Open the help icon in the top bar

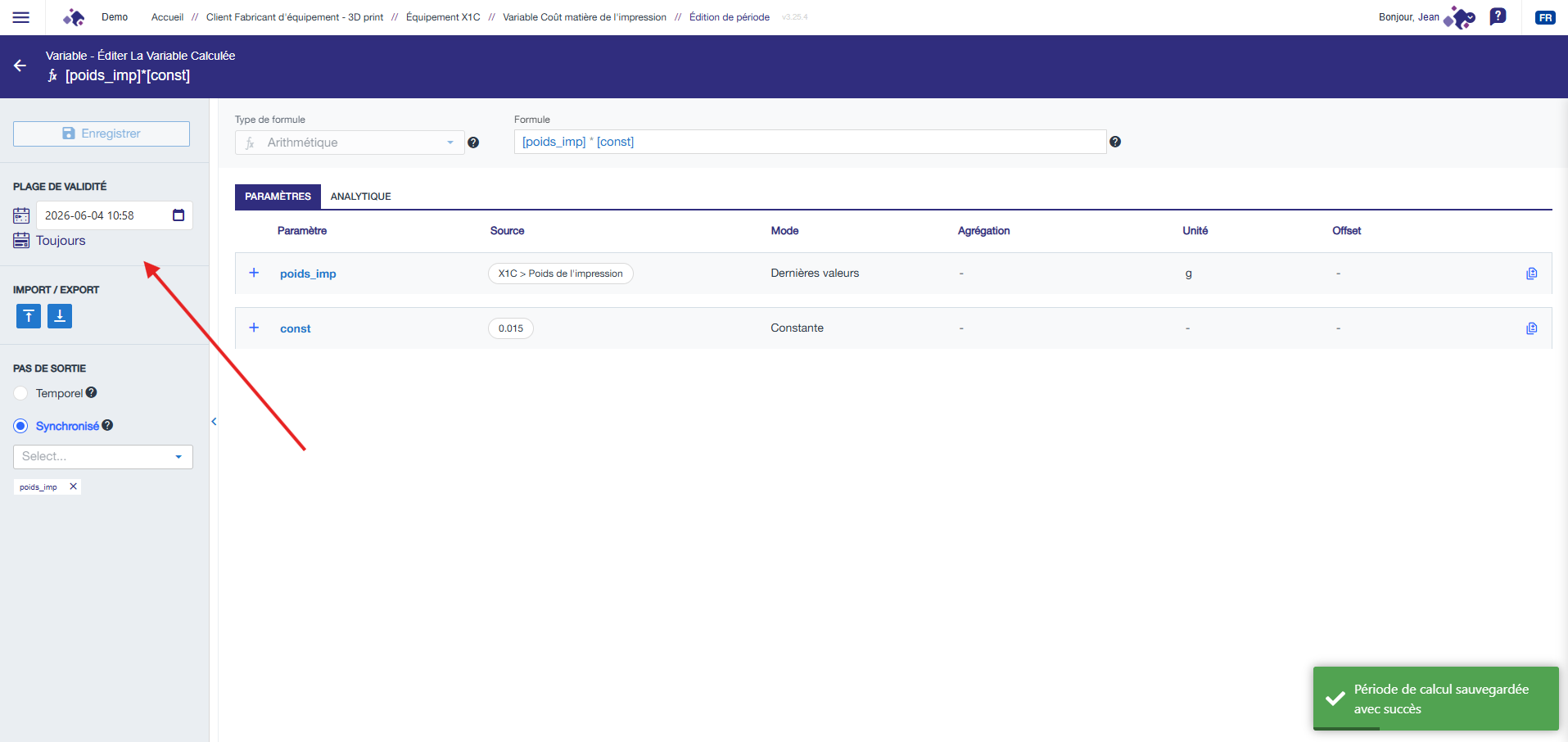click(1498, 16)
